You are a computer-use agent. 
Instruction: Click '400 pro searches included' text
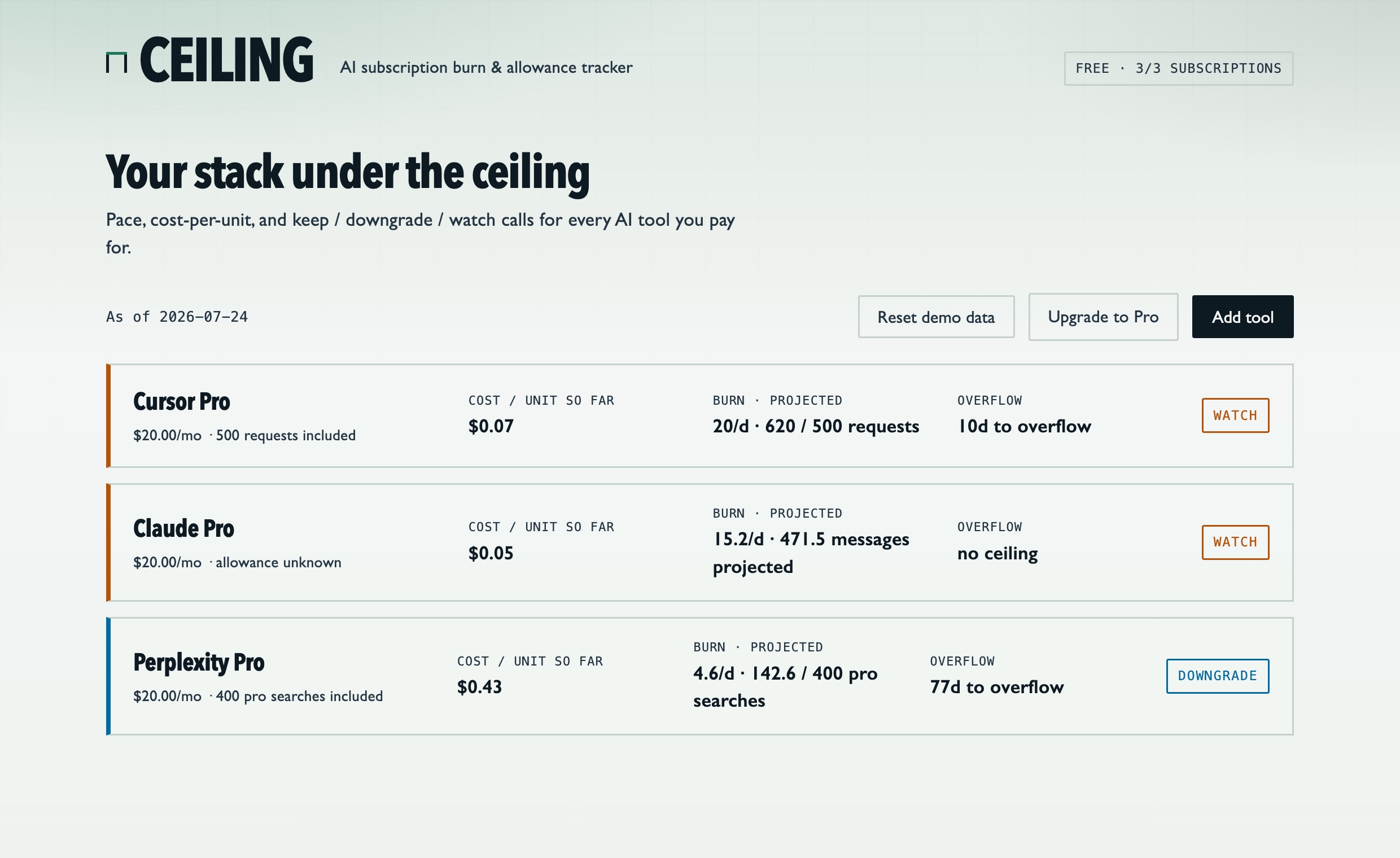pos(299,696)
